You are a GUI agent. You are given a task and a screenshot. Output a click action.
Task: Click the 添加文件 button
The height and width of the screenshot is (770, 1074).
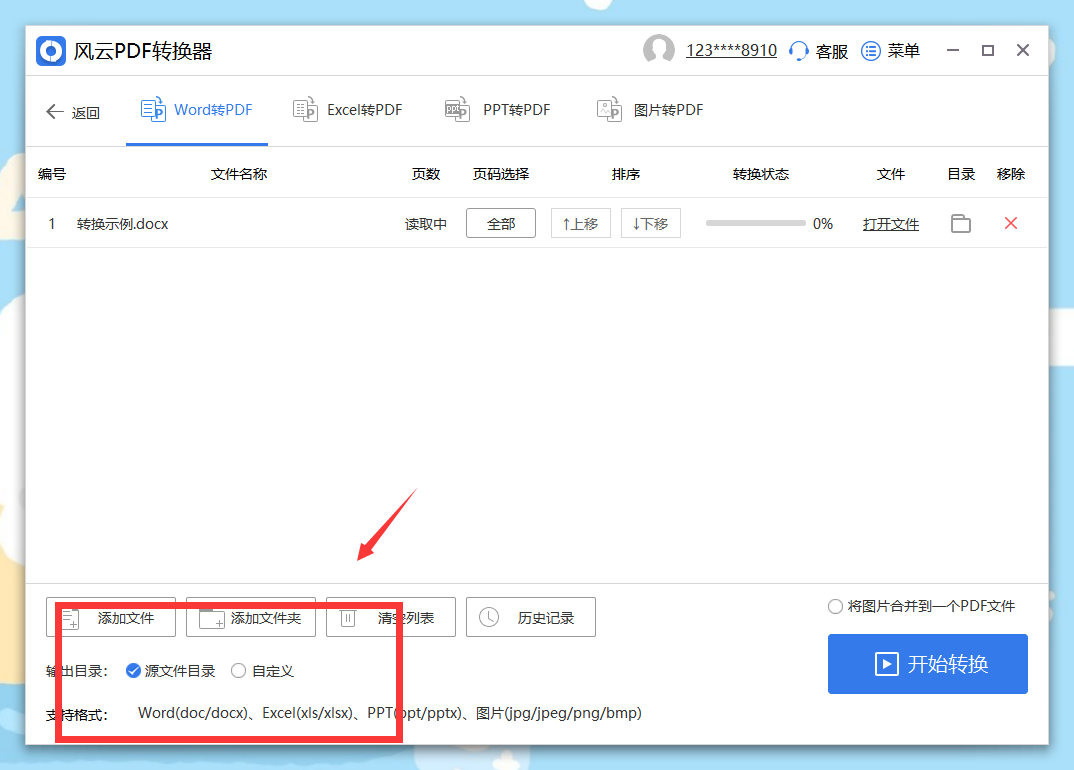point(111,617)
